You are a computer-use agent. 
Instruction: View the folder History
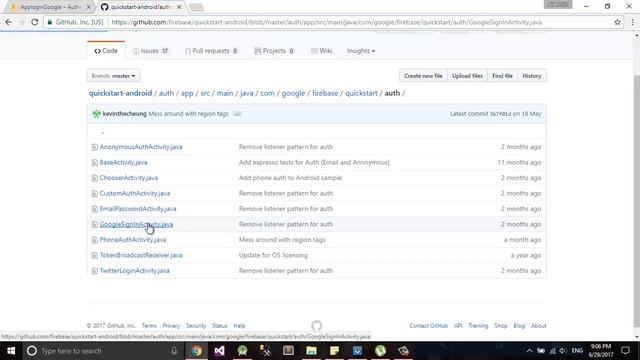[x=532, y=76]
